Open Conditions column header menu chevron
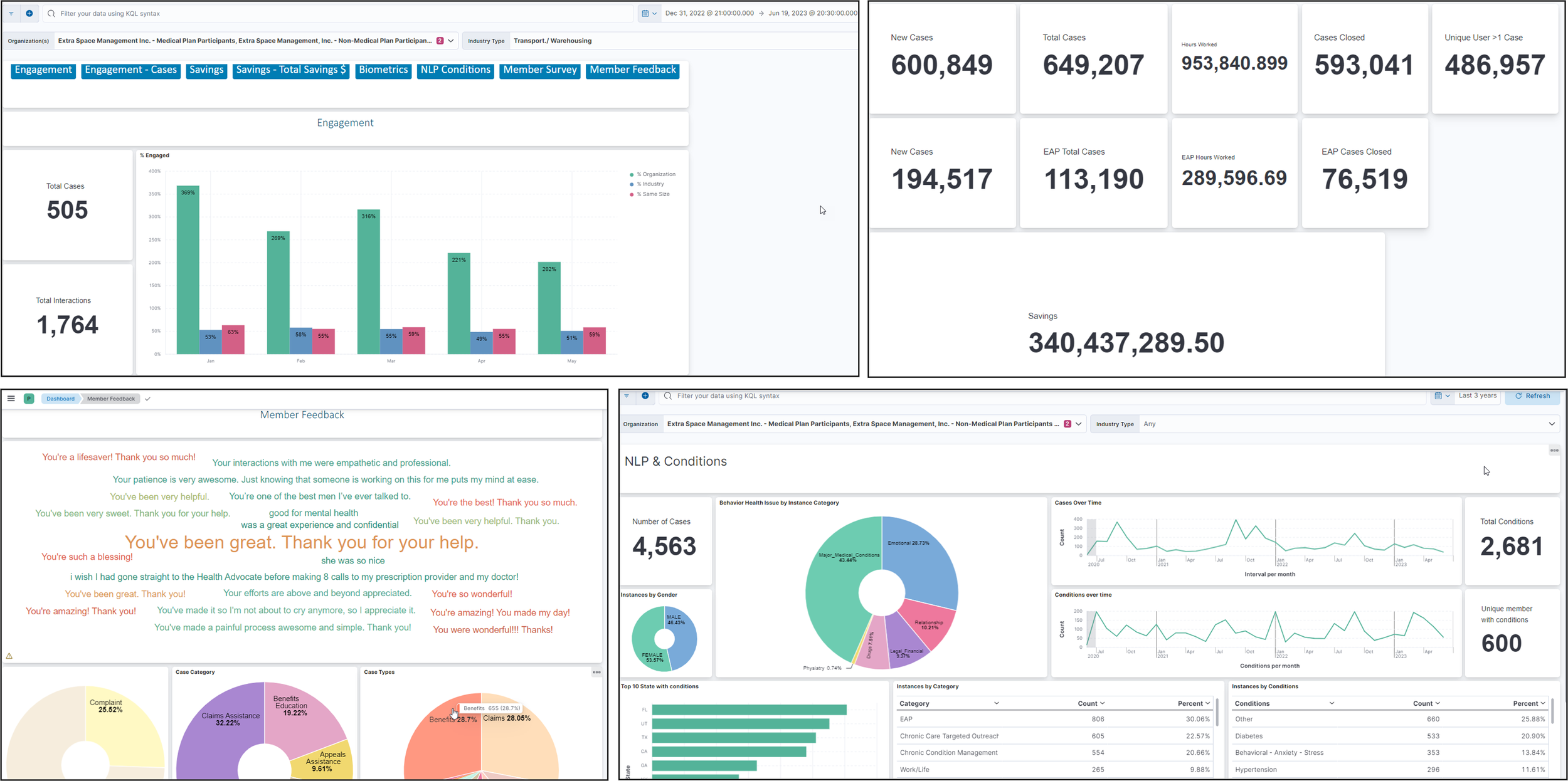The height and width of the screenshot is (781, 1568). pos(1332,703)
